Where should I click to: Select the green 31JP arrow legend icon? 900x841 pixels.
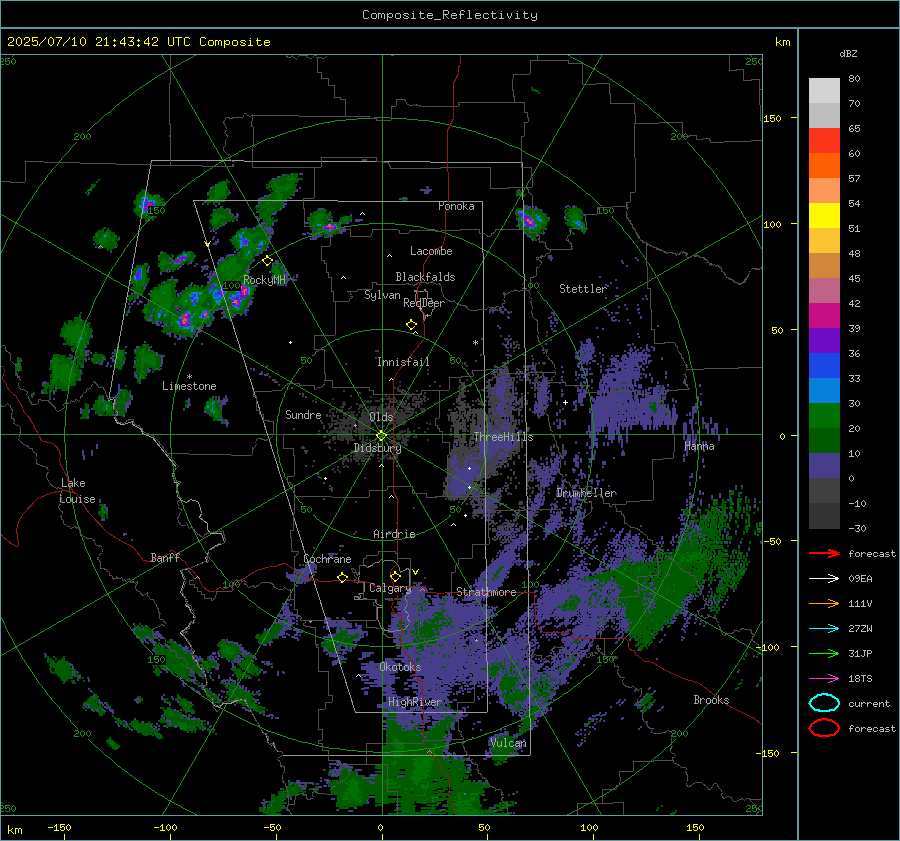[x=824, y=653]
